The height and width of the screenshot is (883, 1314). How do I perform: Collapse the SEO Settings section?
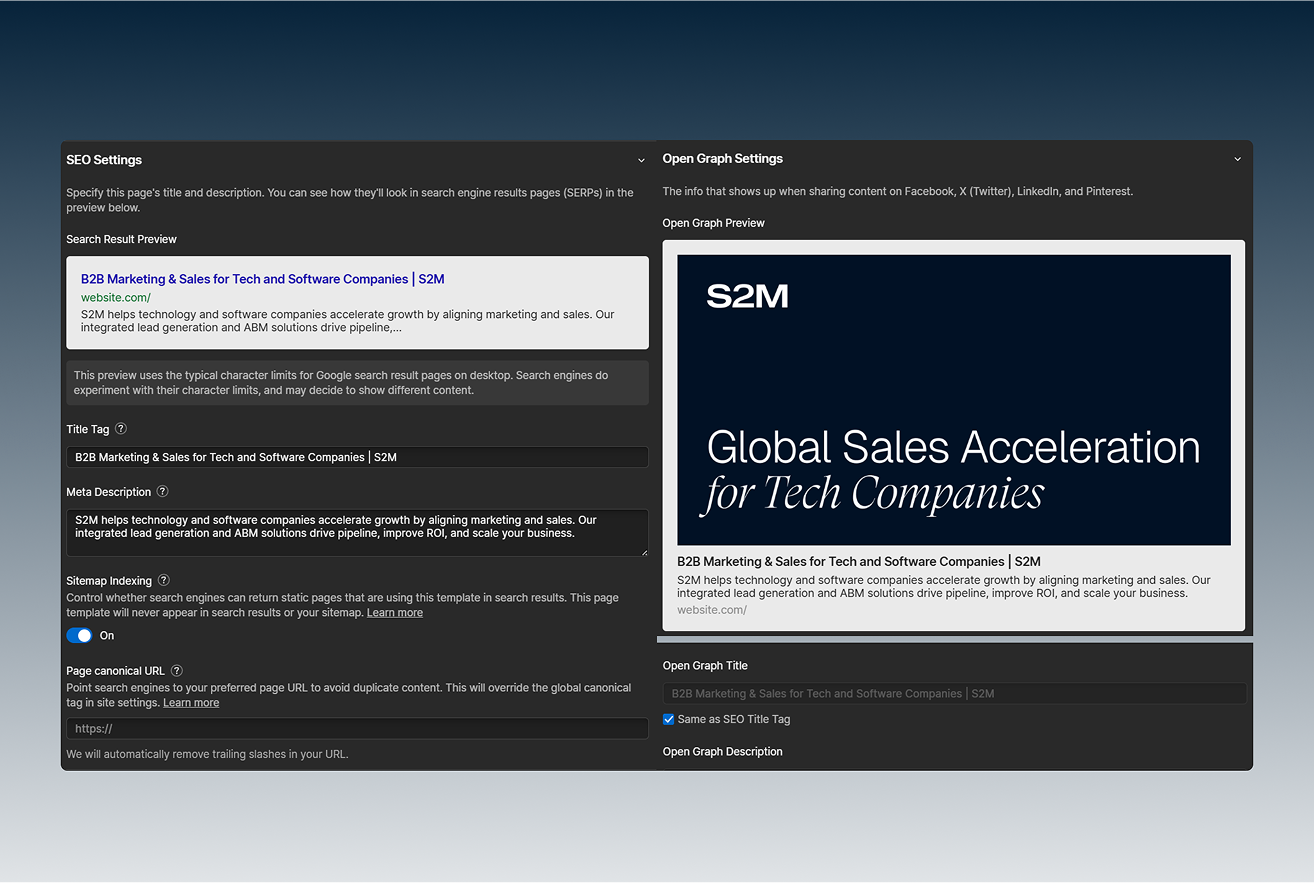coord(641,160)
